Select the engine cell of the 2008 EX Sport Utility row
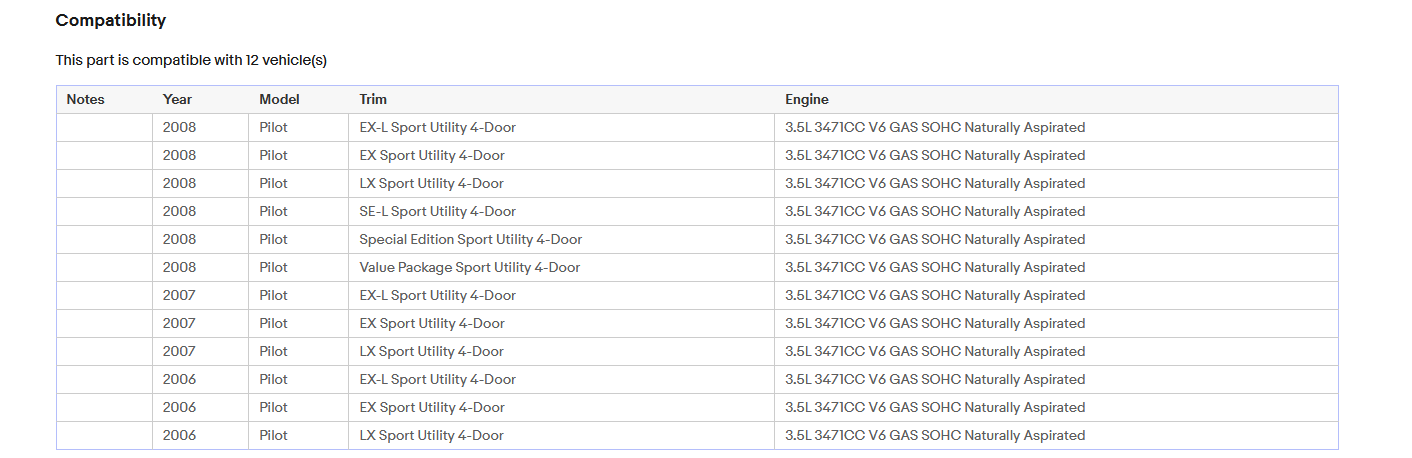 1056,155
